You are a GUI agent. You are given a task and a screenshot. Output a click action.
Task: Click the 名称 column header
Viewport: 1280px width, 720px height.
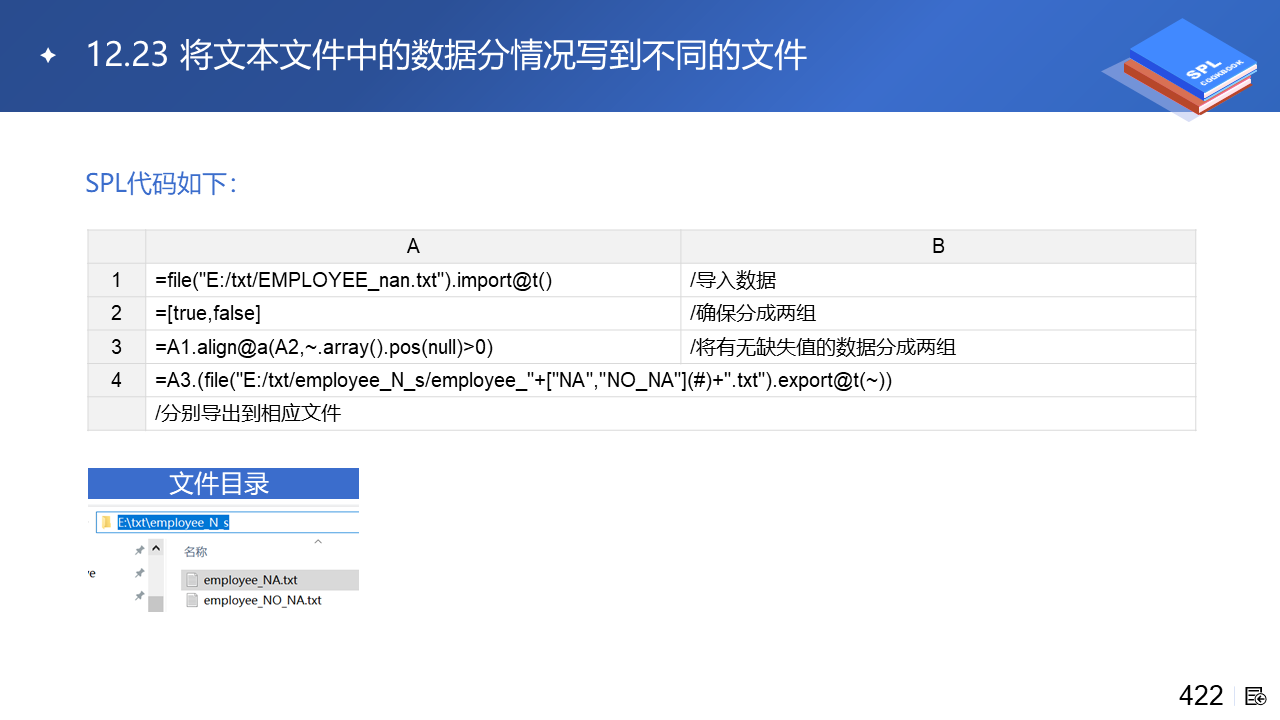(196, 552)
